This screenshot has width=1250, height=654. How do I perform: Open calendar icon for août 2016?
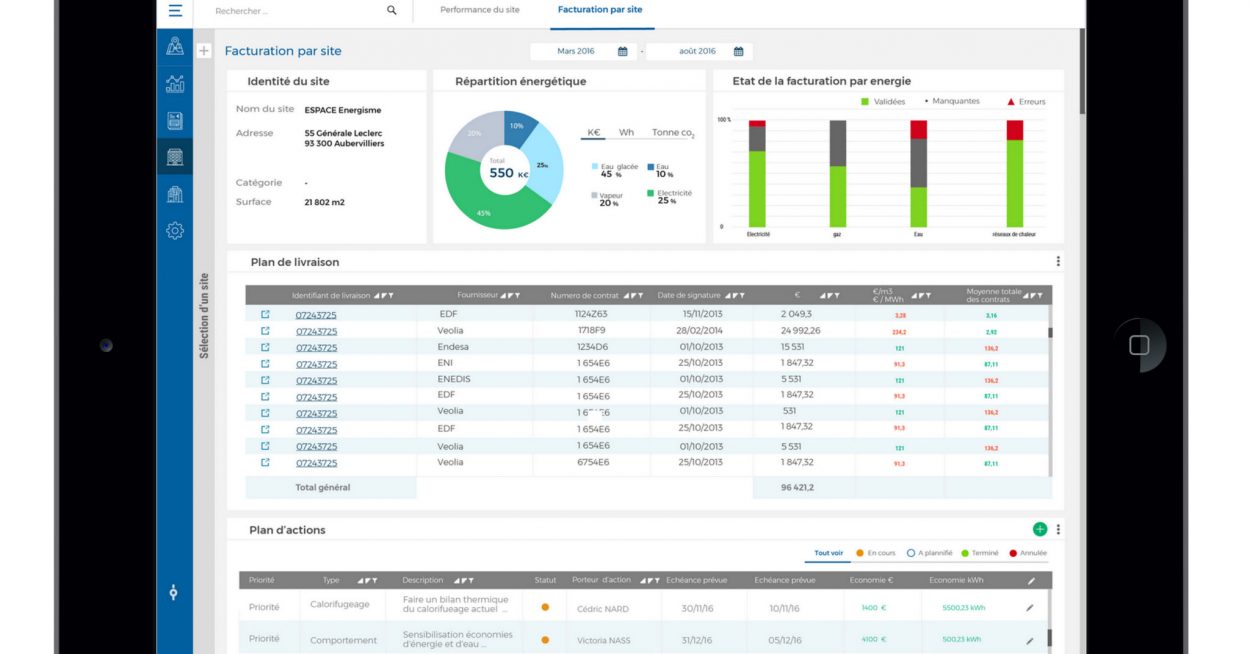coord(738,51)
